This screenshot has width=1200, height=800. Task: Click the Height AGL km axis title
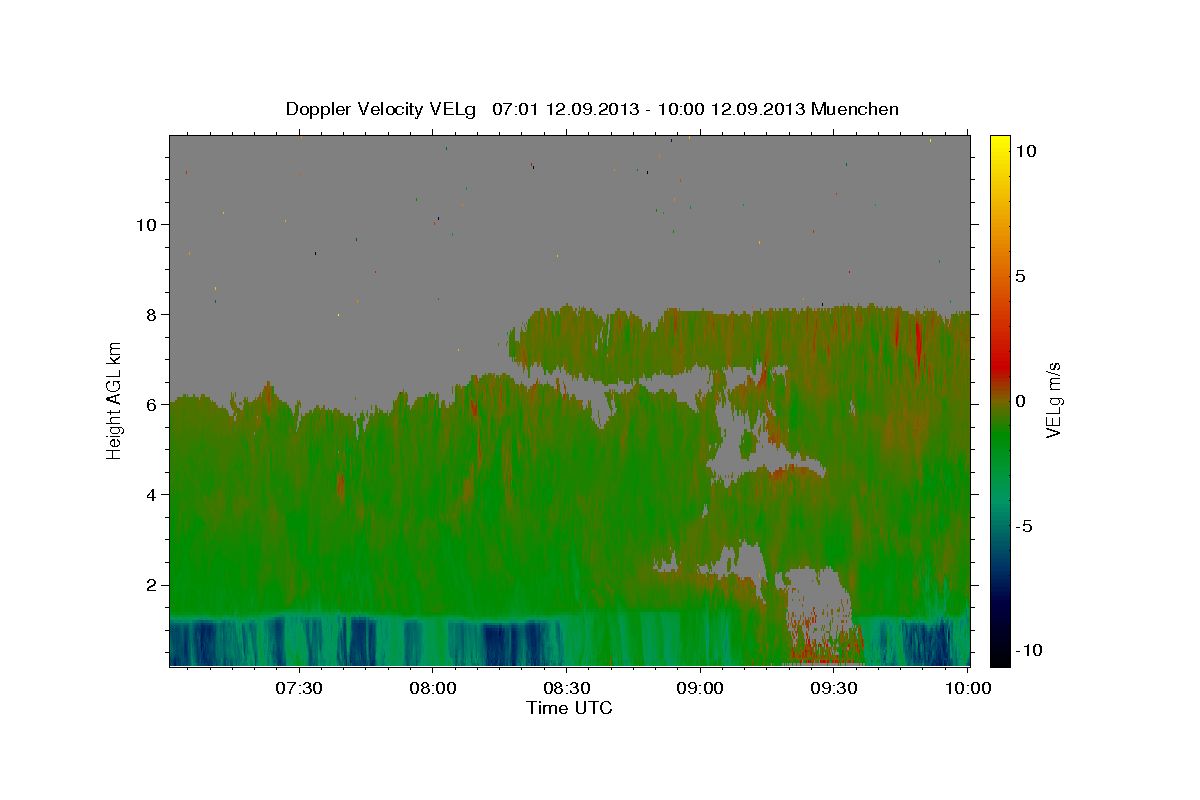[x=115, y=400]
